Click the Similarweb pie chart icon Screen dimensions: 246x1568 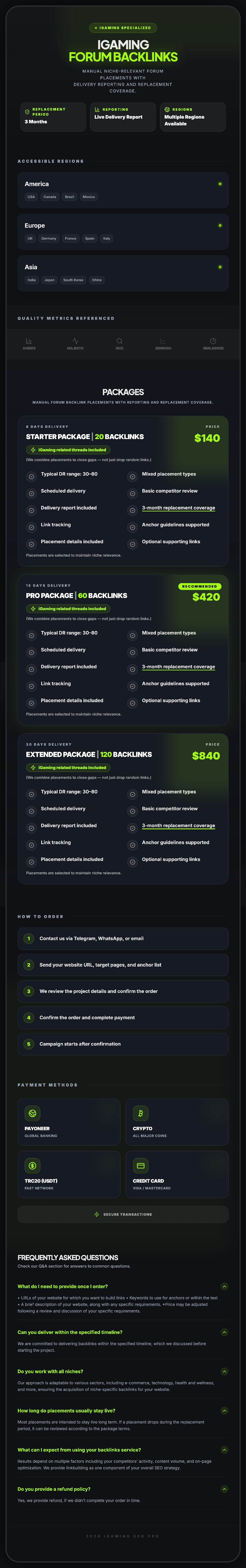[213, 341]
